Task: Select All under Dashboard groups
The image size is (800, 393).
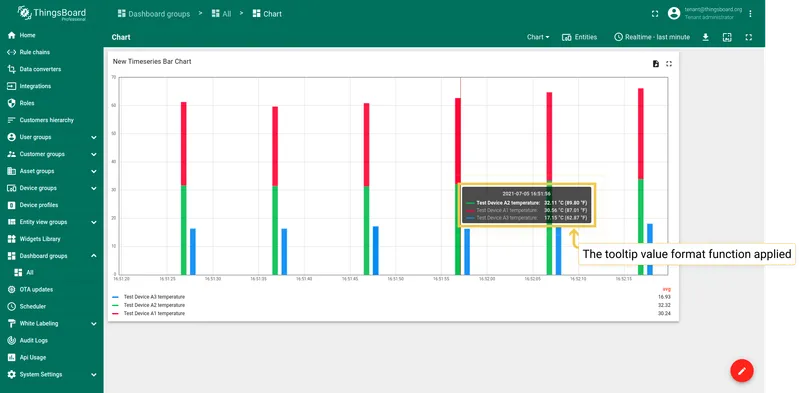Action: click(51, 273)
